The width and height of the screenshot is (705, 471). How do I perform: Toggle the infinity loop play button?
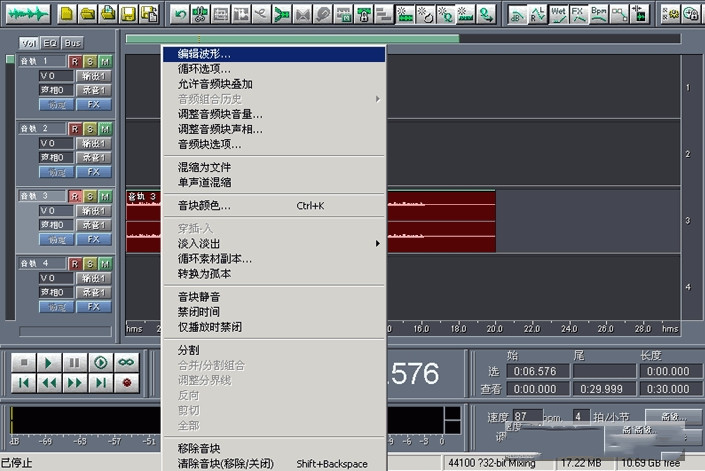coord(126,362)
